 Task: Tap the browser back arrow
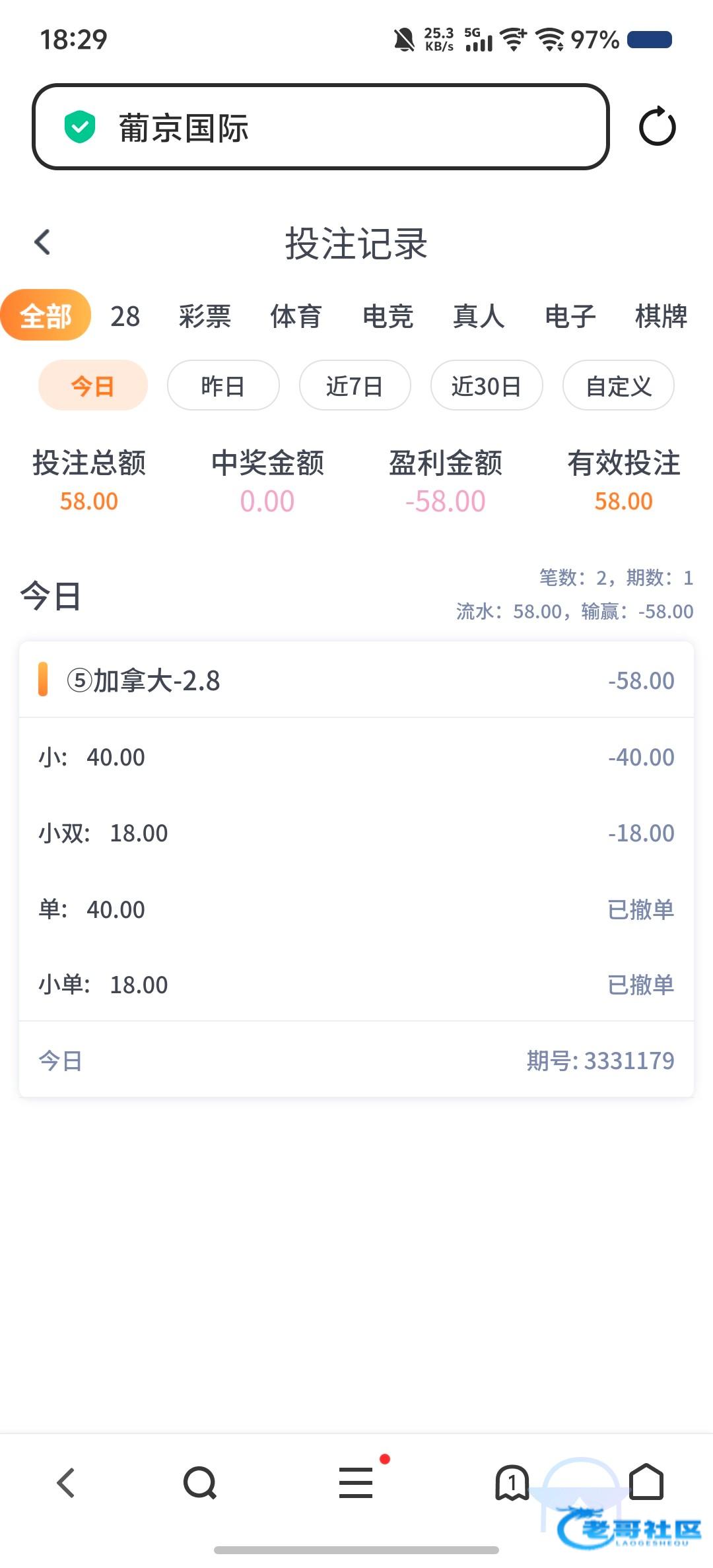[x=66, y=1483]
